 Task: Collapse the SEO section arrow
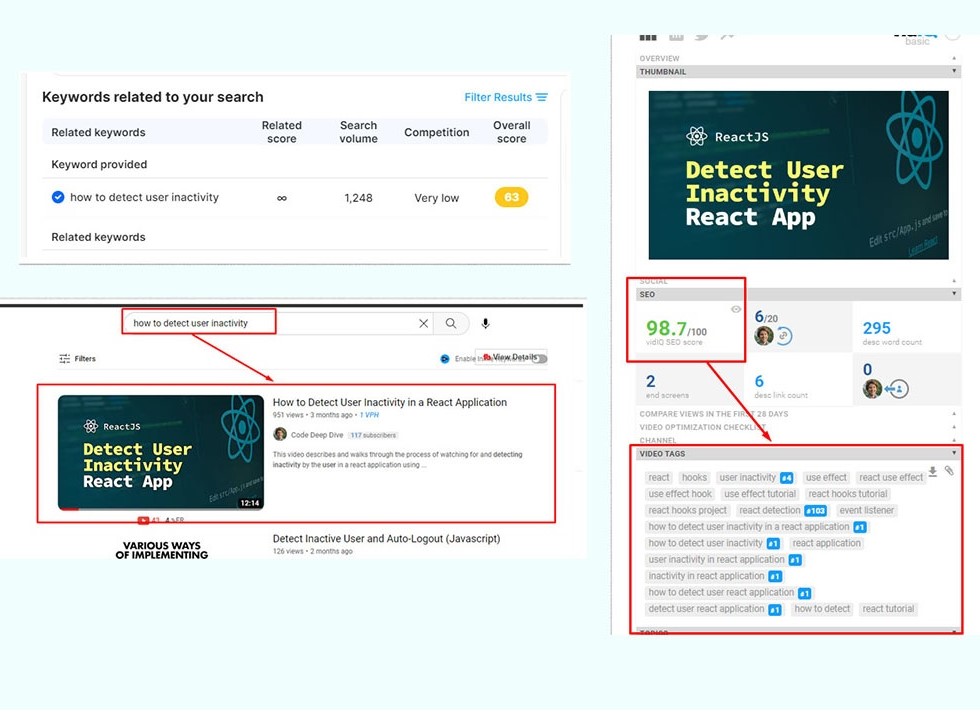(954, 293)
